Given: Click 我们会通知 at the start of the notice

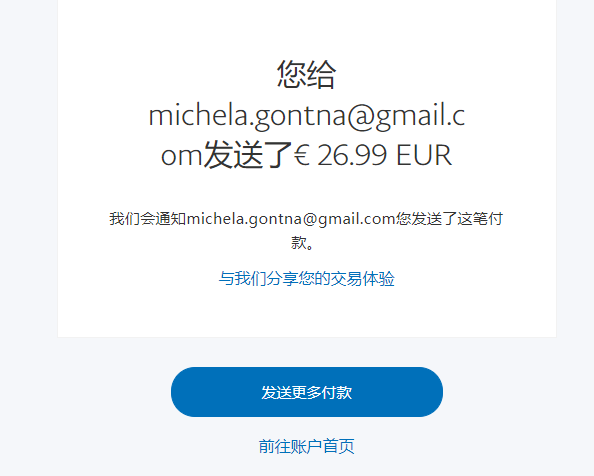Looking at the screenshot, I should [148, 219].
